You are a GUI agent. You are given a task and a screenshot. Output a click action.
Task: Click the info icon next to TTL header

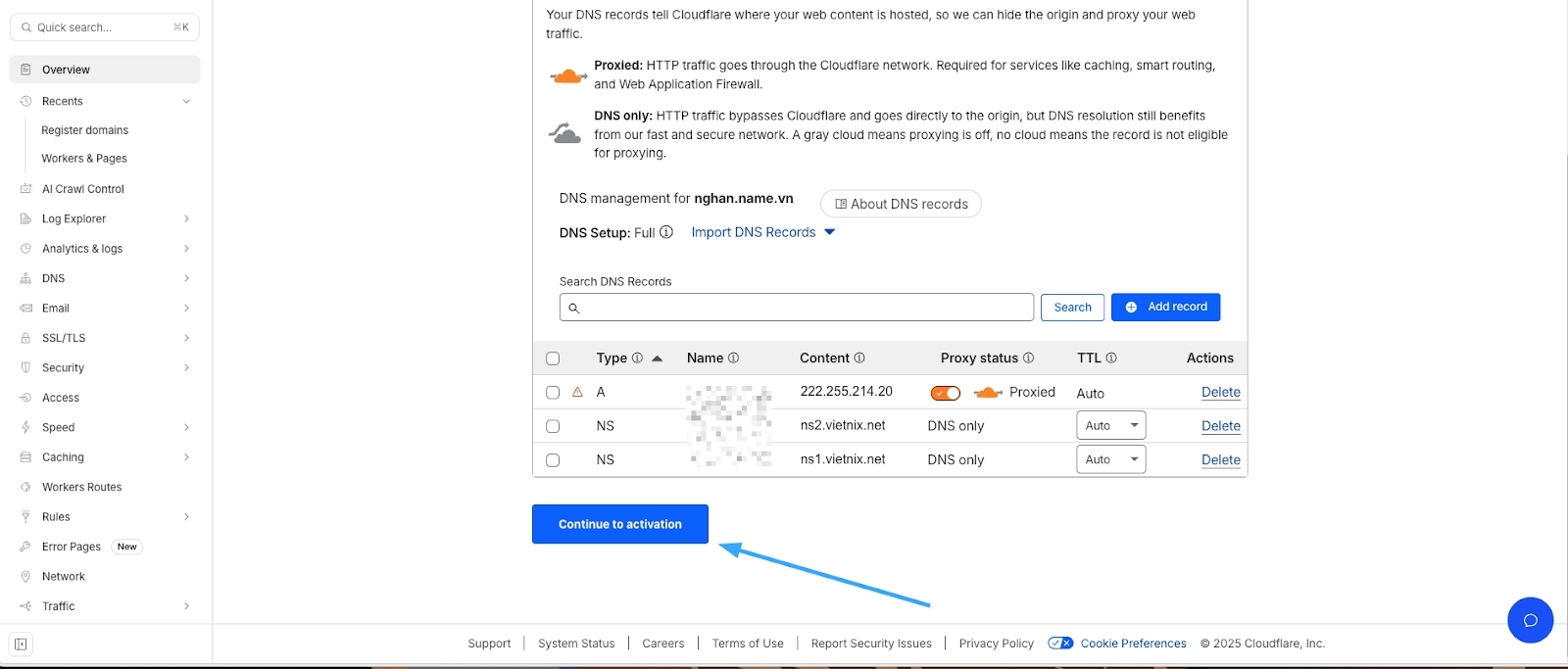click(x=1111, y=358)
